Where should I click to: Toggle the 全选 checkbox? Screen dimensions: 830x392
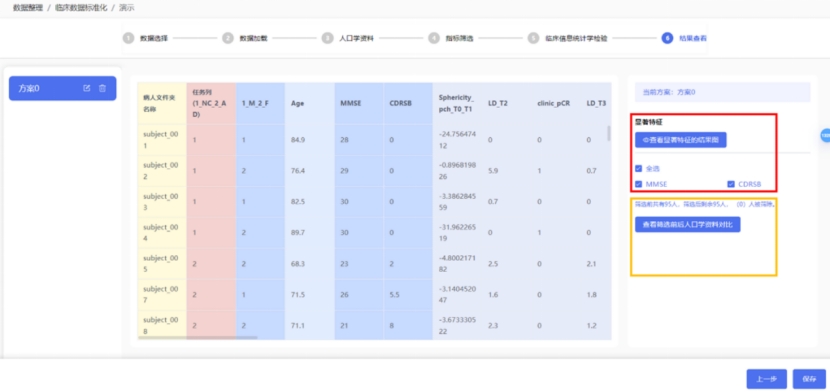[x=638, y=168]
